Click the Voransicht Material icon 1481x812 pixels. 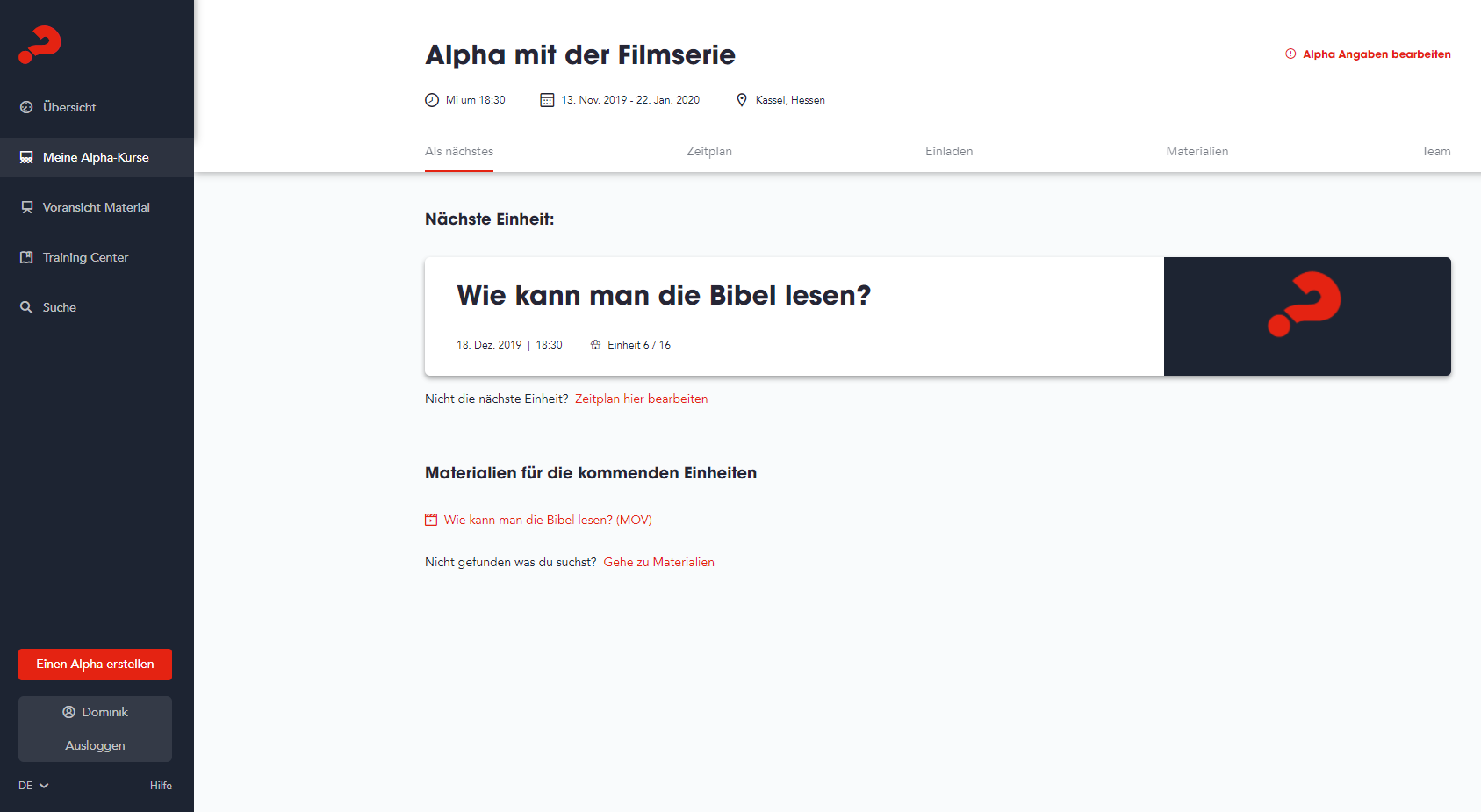click(26, 207)
